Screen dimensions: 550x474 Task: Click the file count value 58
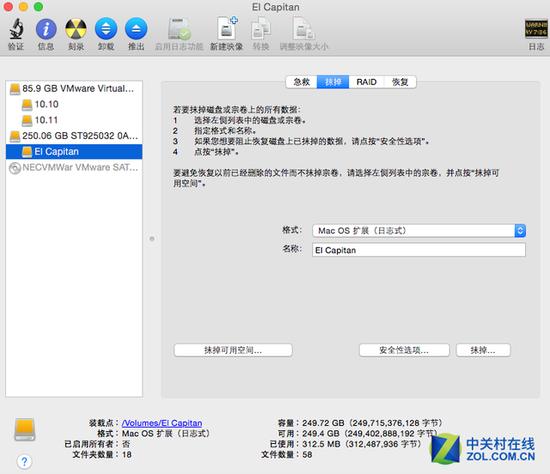coord(307,455)
